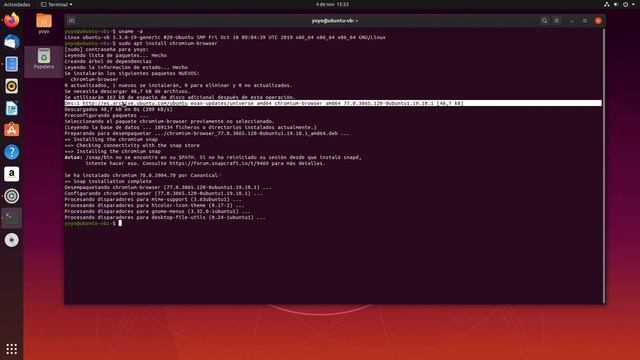Click the volume speaker icon
This screenshot has width=640, height=360.
616,4
